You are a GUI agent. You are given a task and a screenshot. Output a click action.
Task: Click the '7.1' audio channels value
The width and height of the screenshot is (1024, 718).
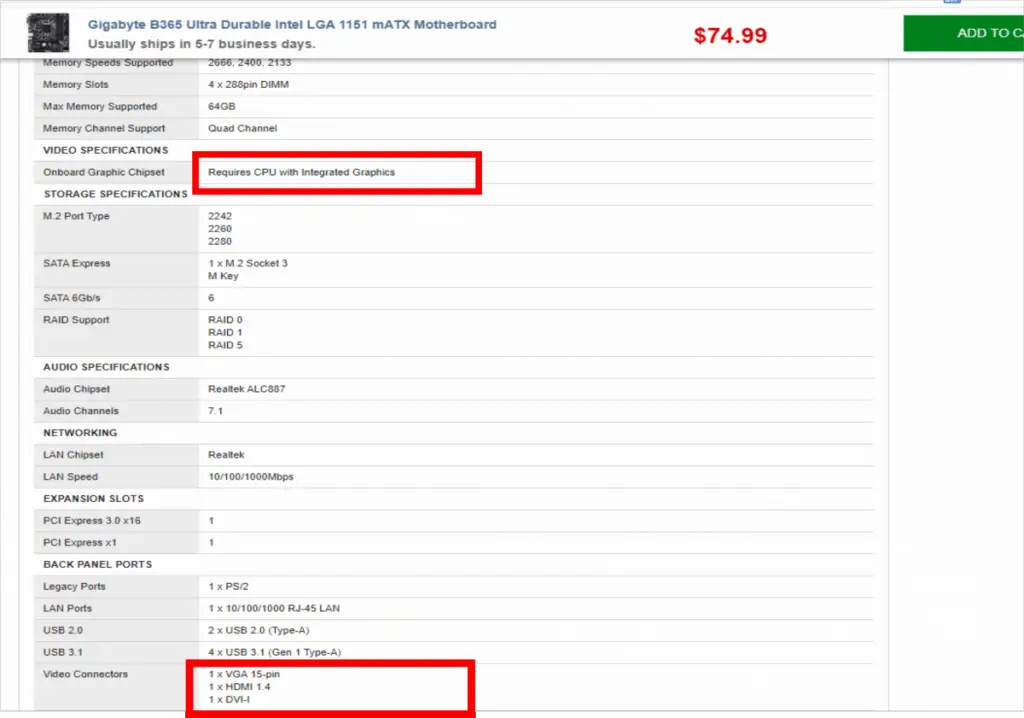215,411
